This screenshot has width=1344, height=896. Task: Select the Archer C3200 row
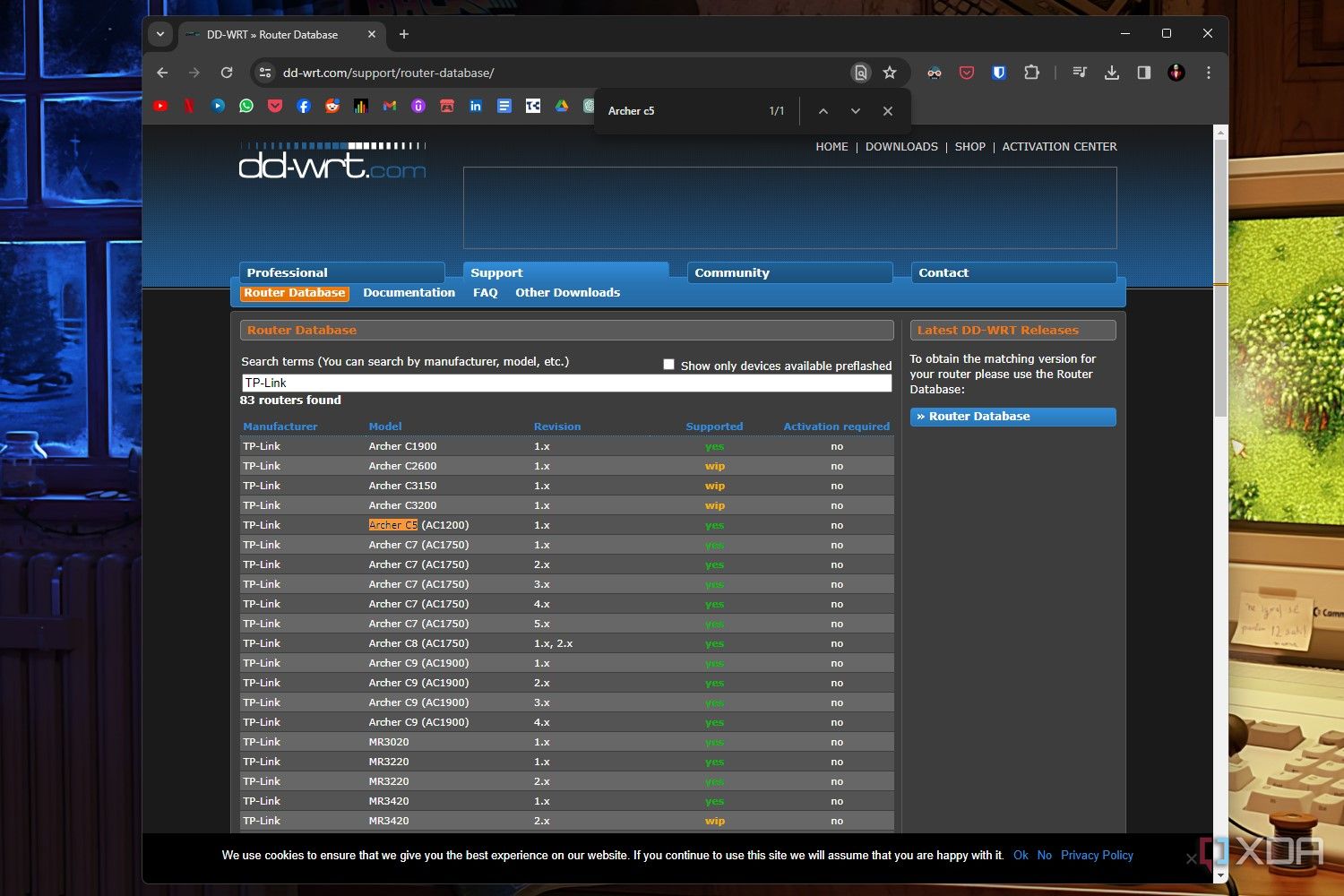click(566, 505)
